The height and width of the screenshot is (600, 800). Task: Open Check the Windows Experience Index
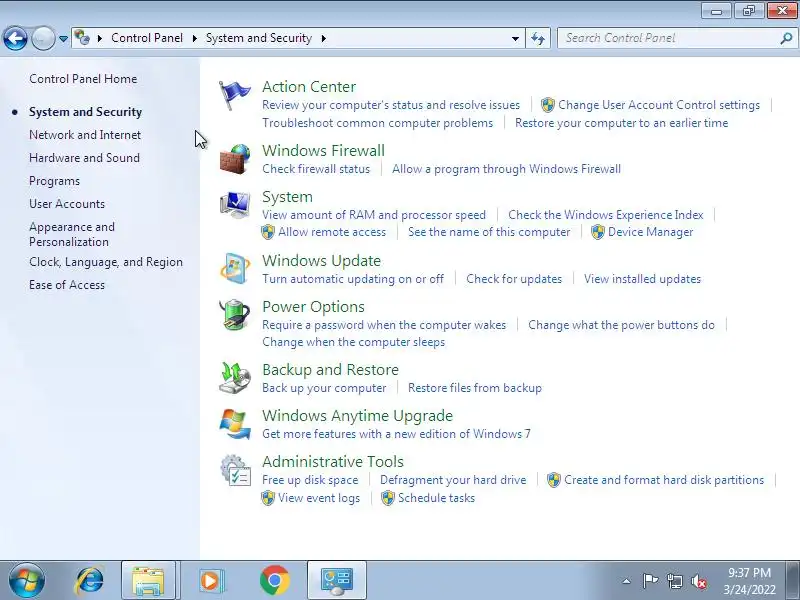coord(606,215)
